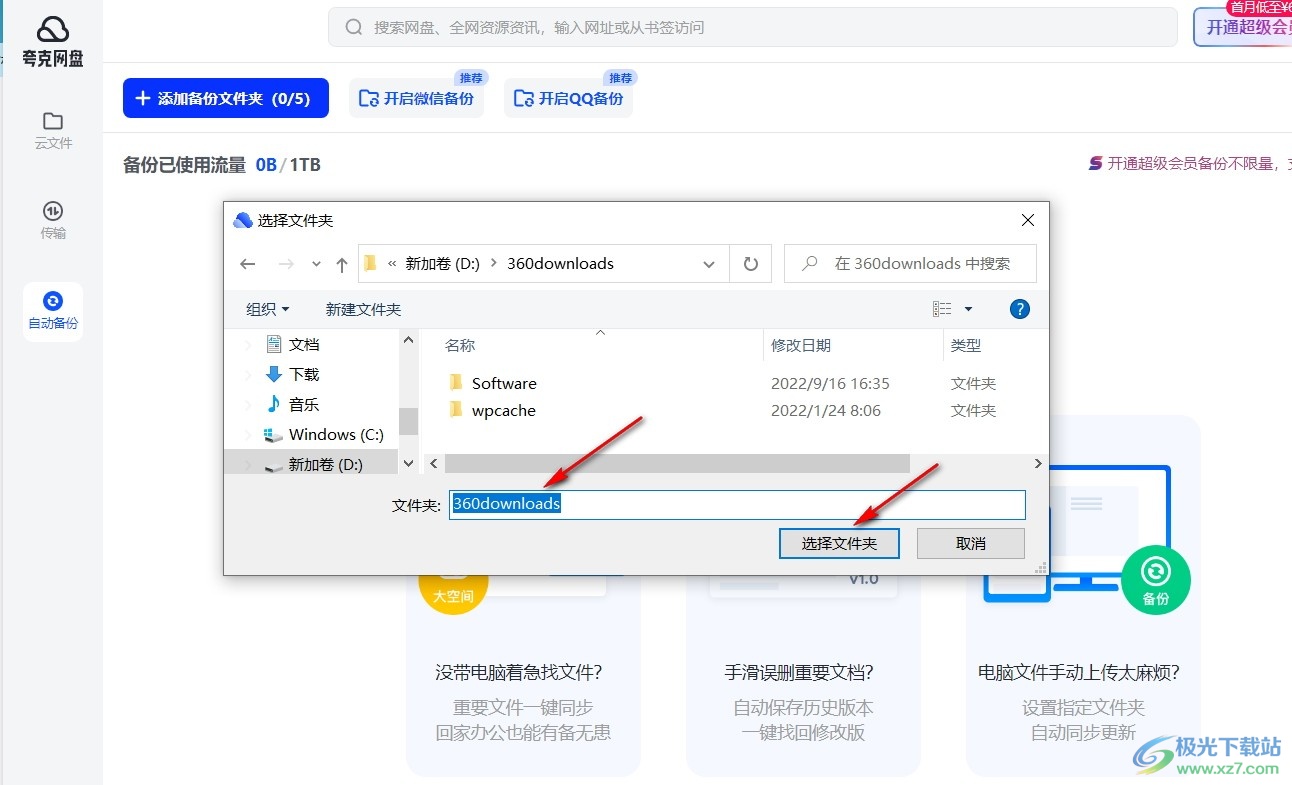The image size is (1292, 785).
Task: Open the view options dropdown arrow
Action: tap(968, 309)
